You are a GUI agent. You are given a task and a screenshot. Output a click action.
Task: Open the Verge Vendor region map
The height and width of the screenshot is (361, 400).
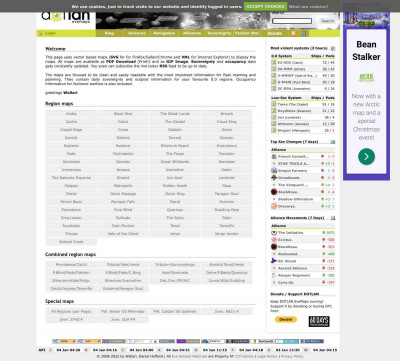(227, 234)
